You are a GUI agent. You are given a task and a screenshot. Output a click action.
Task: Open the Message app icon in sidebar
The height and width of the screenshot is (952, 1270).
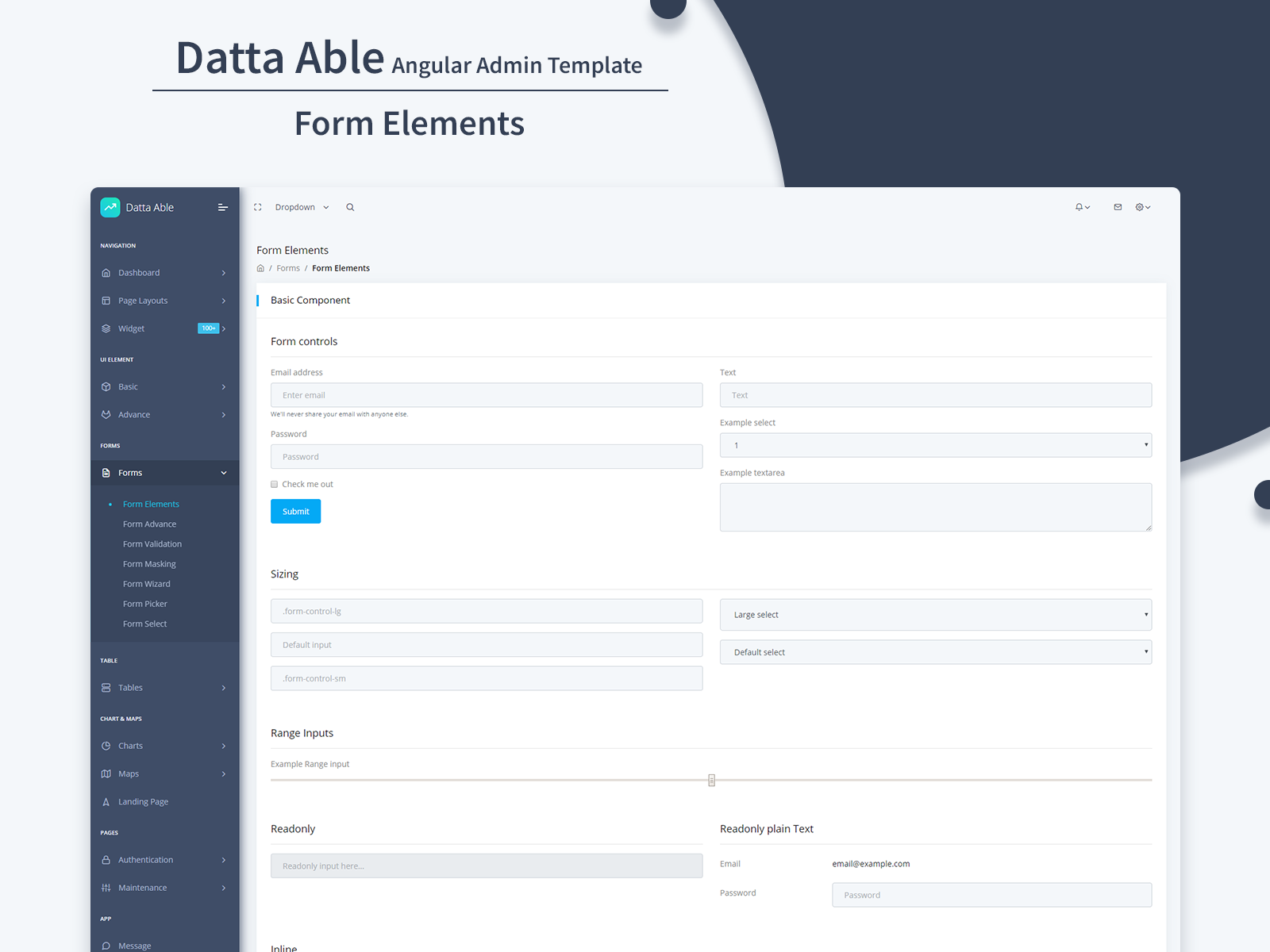point(106,945)
